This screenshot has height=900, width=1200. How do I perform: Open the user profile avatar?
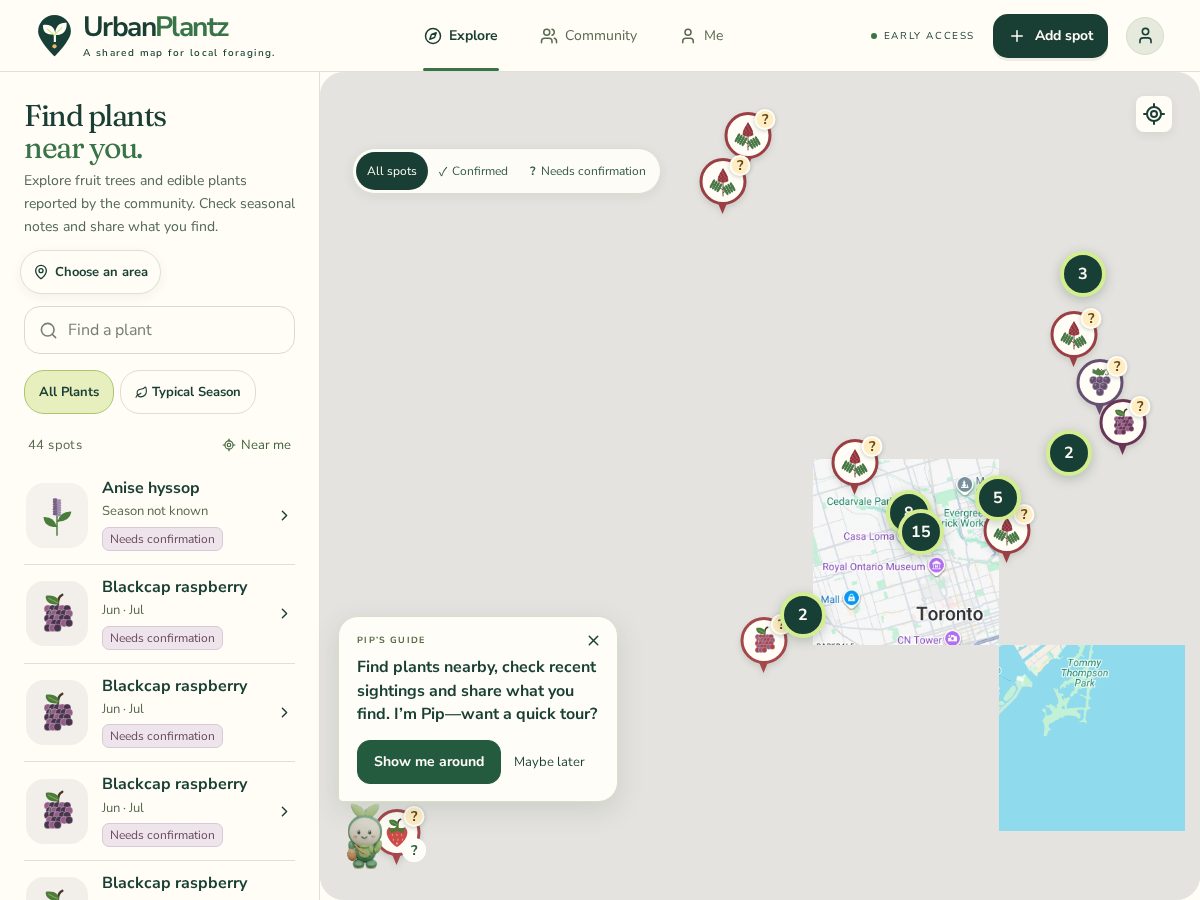pos(1145,36)
